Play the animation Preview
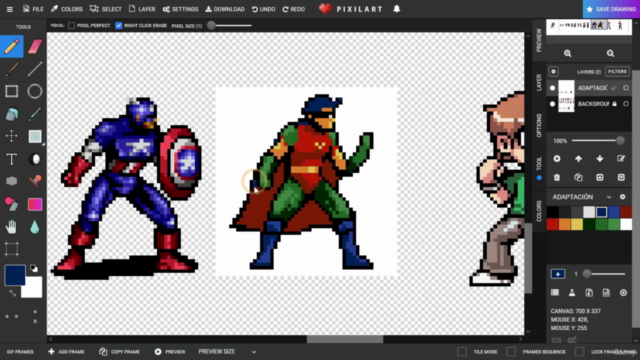 click(170, 351)
